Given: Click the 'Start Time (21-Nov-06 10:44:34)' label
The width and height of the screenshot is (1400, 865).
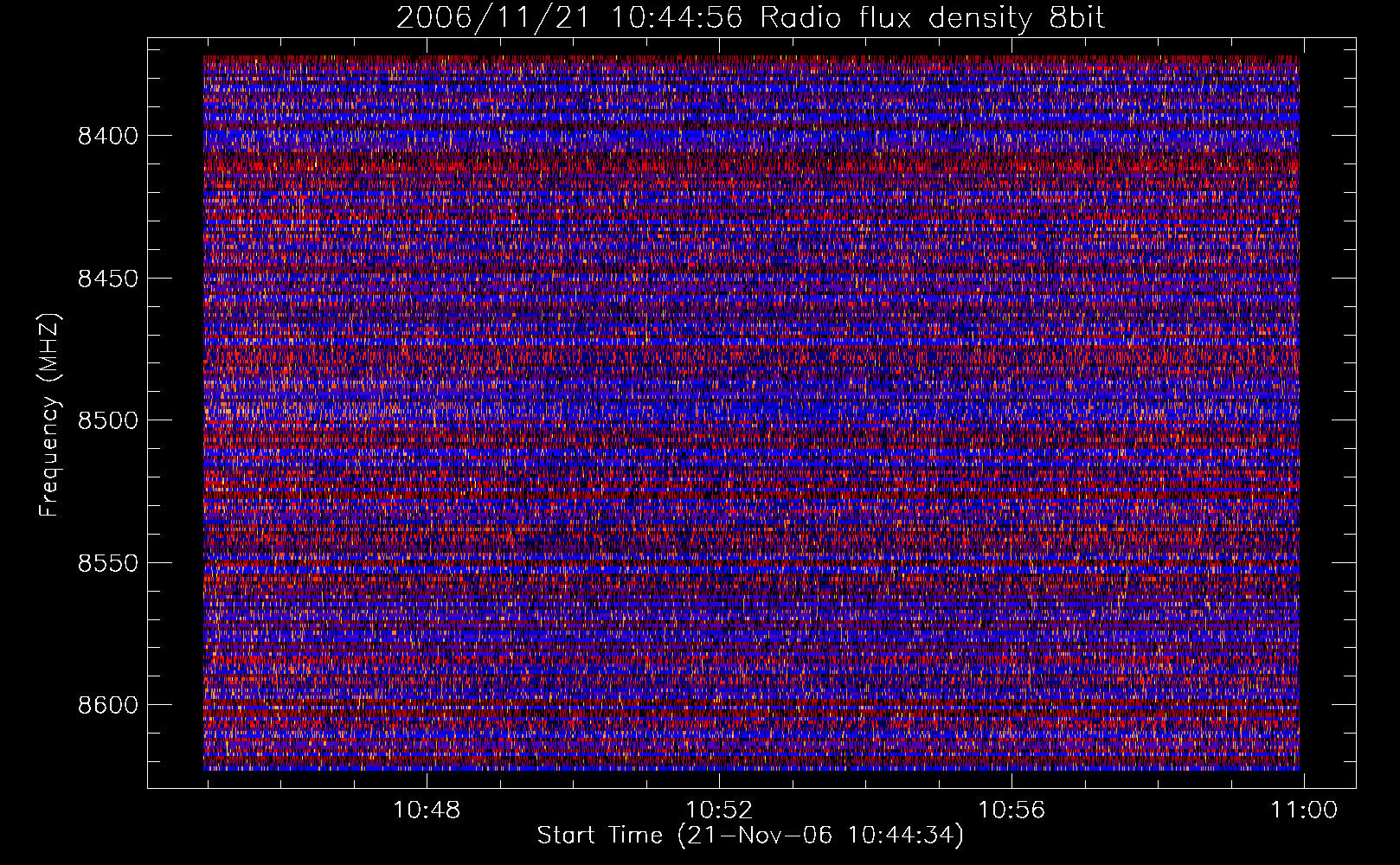Looking at the screenshot, I should tap(750, 836).
